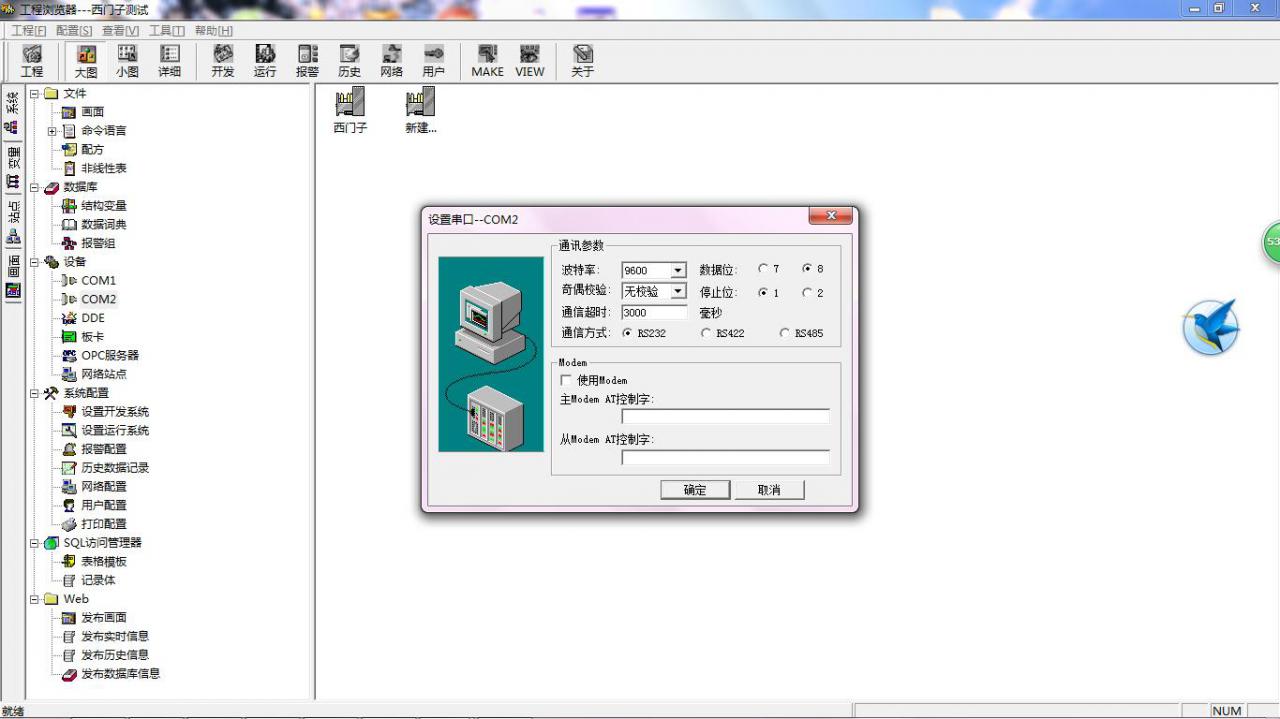
Task: Collapse the 数据库 tree node
Action: pos(34,187)
